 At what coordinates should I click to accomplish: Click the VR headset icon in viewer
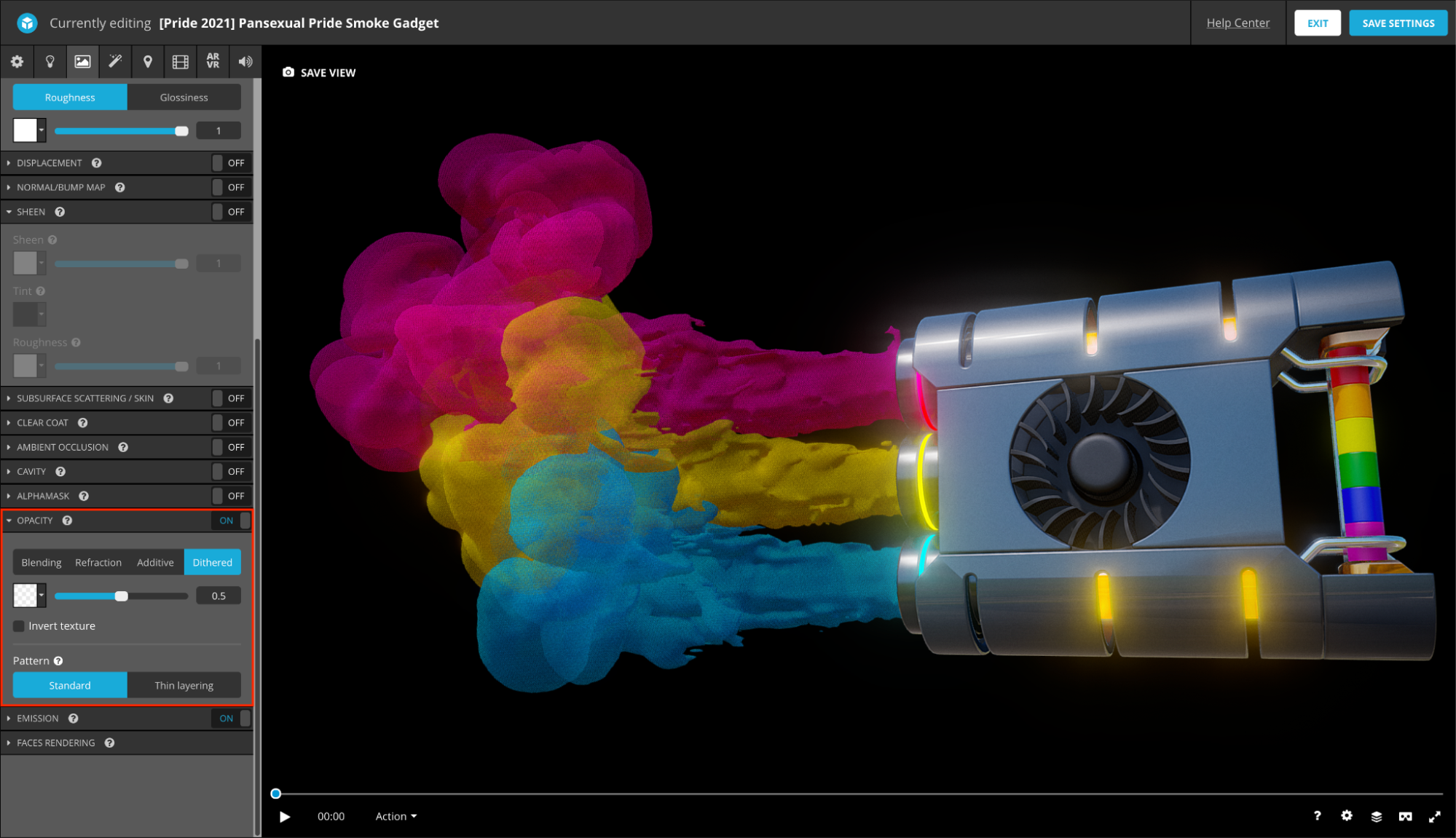tap(1405, 816)
